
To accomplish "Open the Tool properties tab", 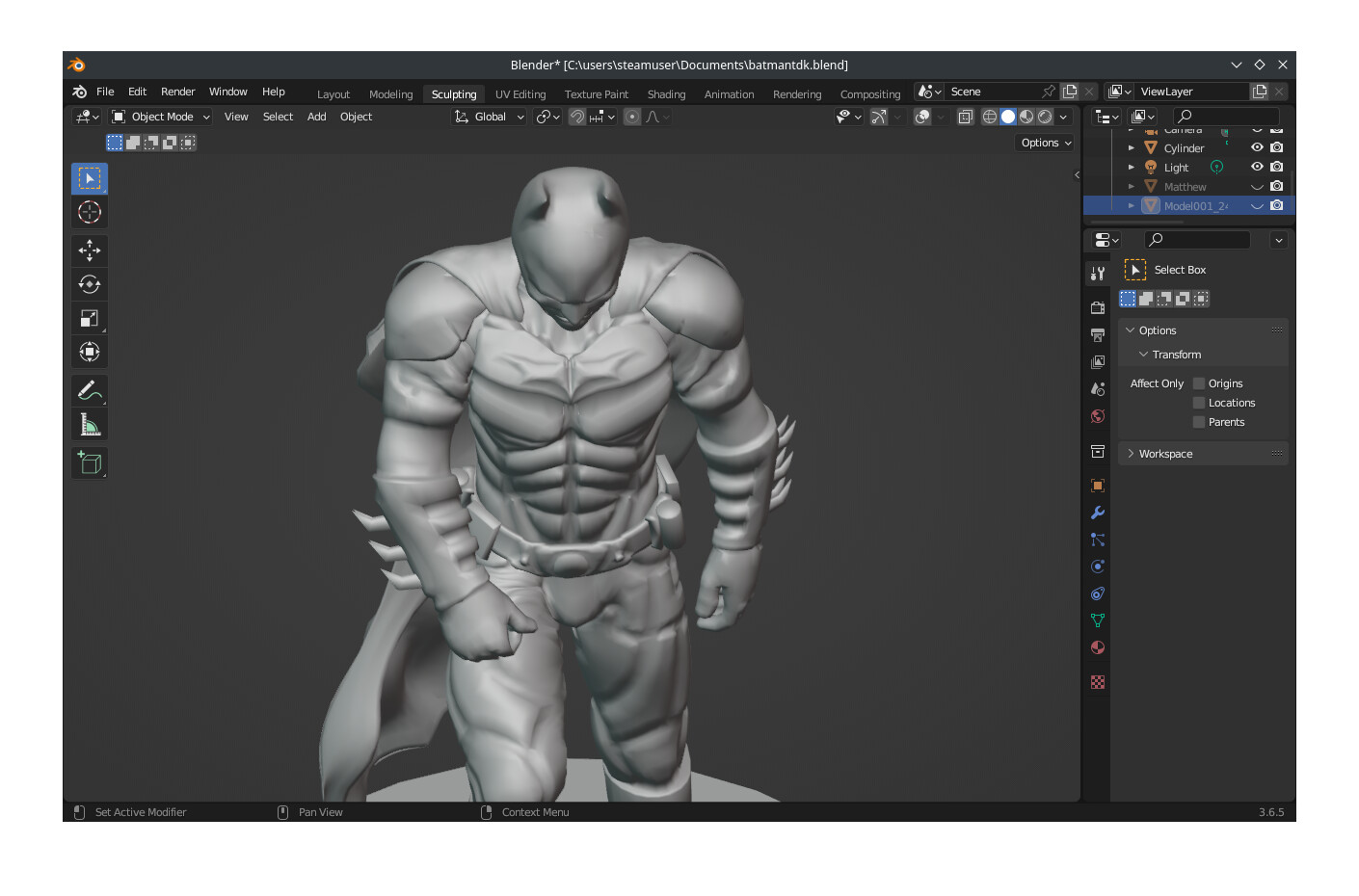I will [1098, 274].
